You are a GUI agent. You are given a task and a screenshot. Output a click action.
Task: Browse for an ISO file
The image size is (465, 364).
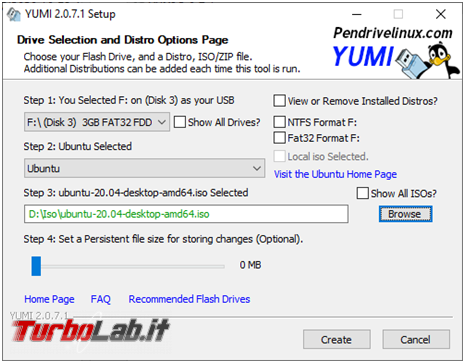click(405, 214)
